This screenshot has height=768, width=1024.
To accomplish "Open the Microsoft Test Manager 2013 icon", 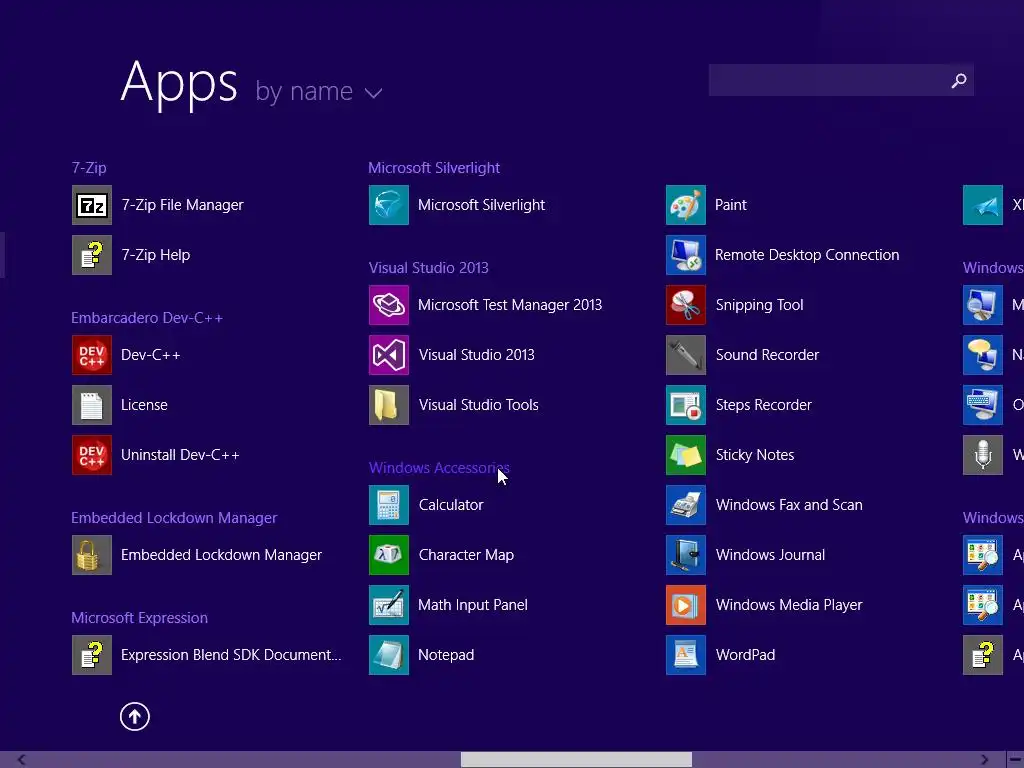I will (389, 305).
